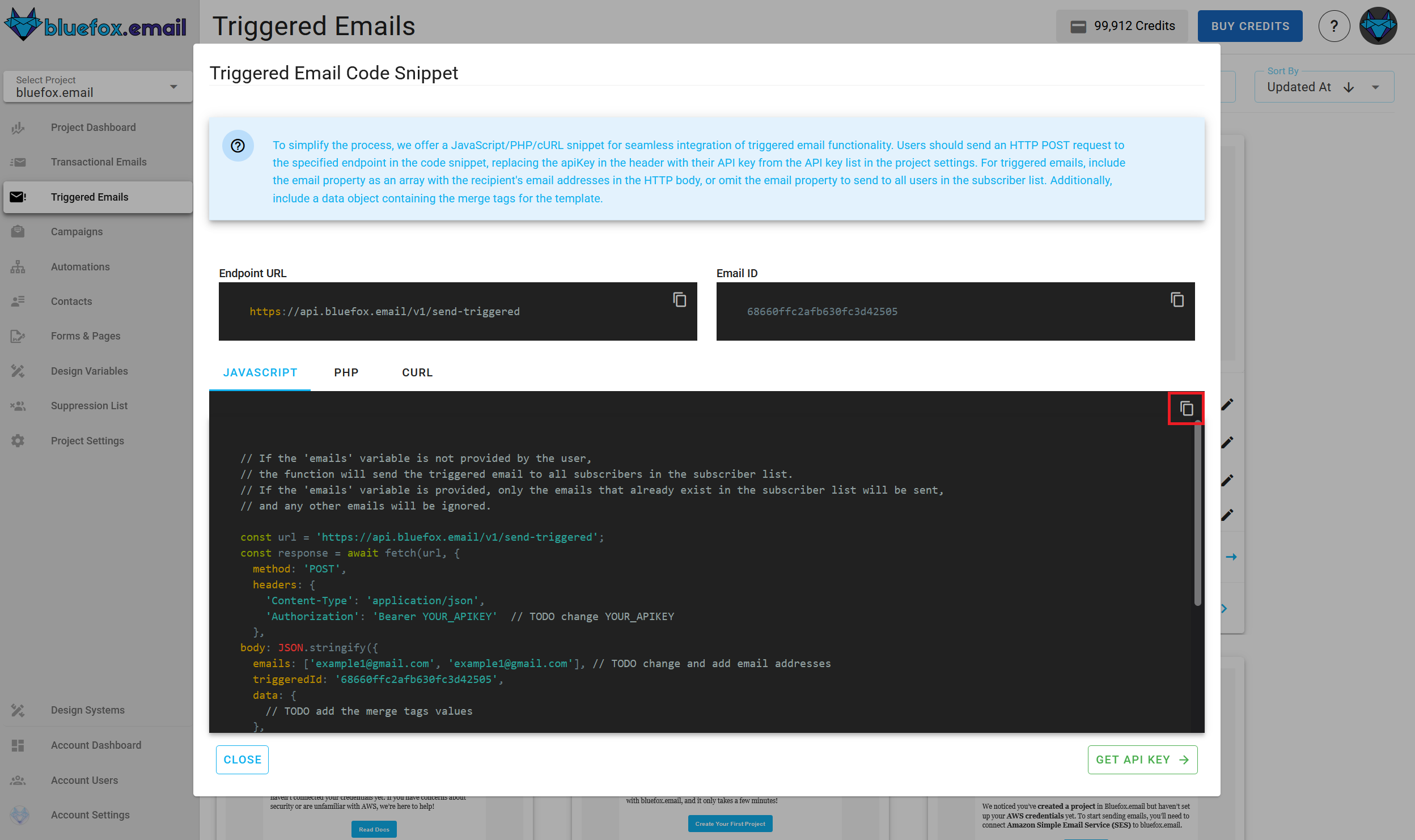This screenshot has height=840, width=1415.
Task: Click the Read Docs button behind dialog
Action: 374,829
